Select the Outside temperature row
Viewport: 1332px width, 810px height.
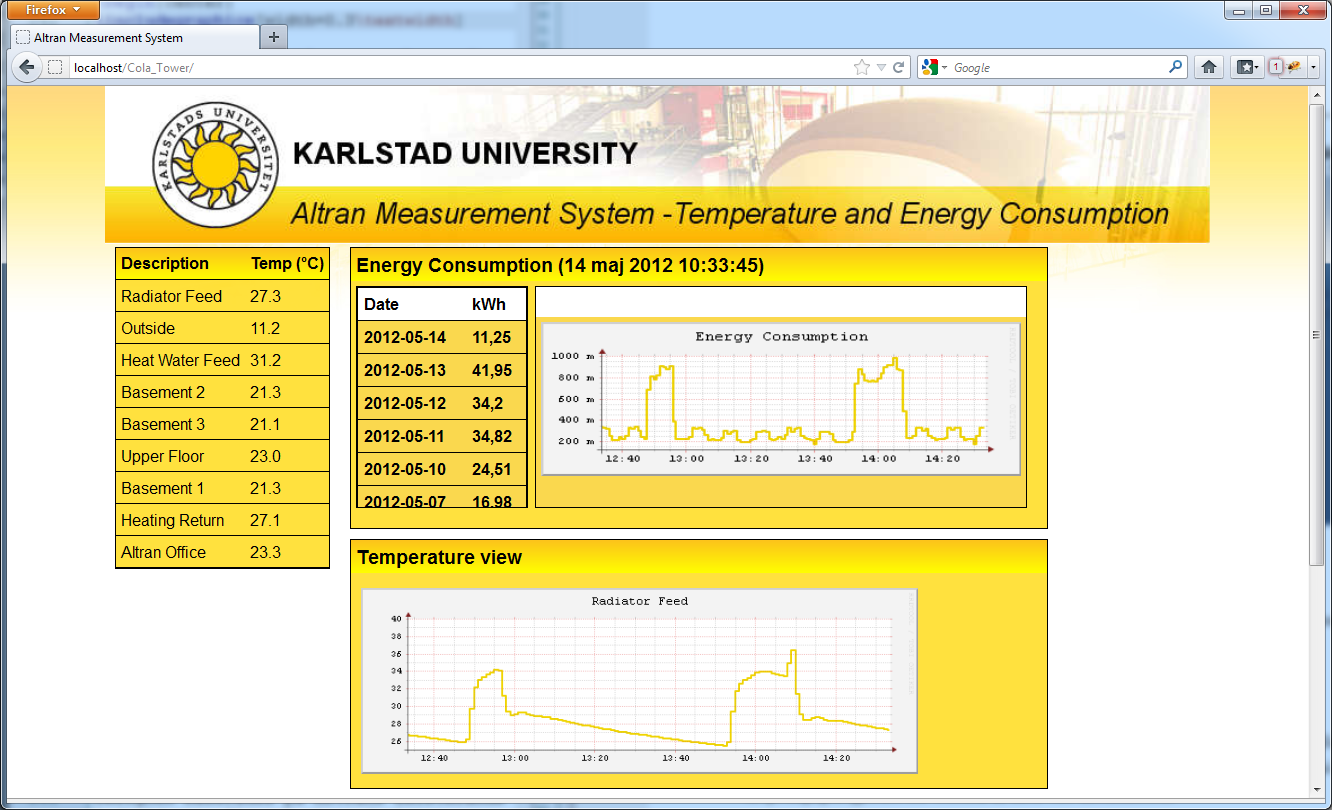(222, 328)
